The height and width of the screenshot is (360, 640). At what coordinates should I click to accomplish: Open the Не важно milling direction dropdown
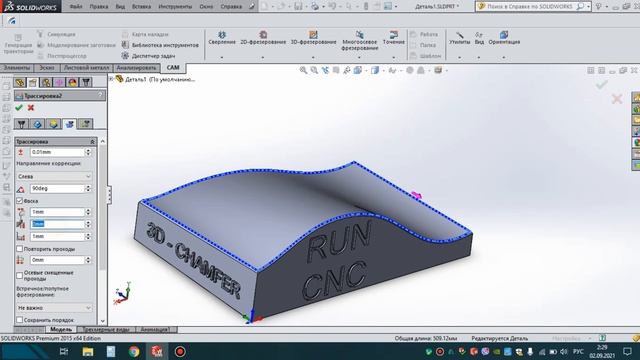coord(54,308)
